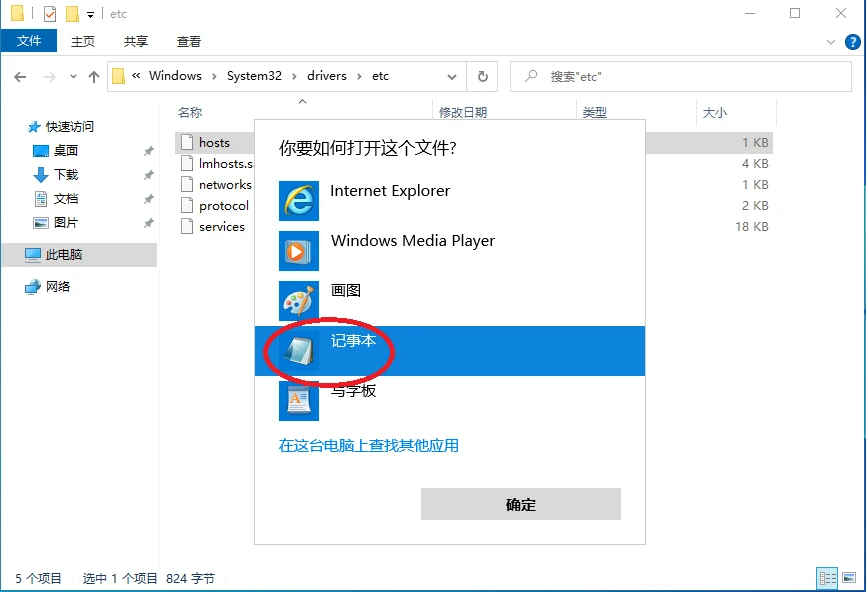Click the services file icon
866x592 pixels.
tap(187, 226)
